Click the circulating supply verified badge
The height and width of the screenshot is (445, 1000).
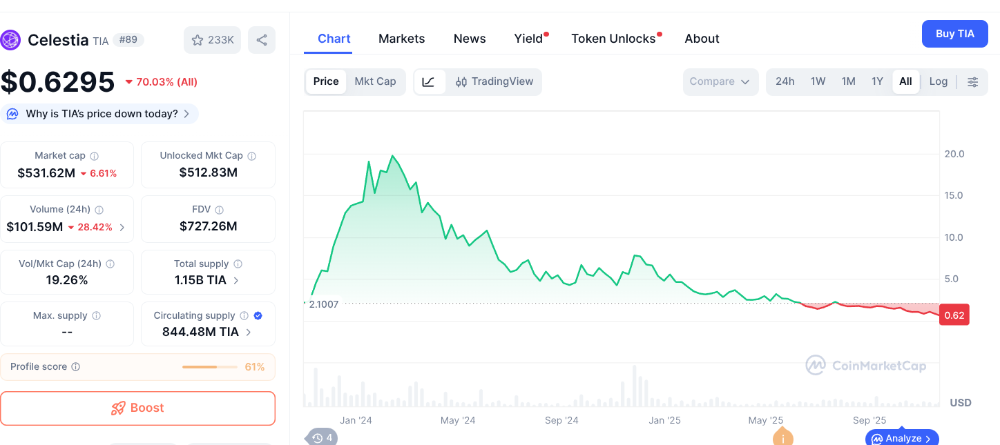tap(258, 315)
